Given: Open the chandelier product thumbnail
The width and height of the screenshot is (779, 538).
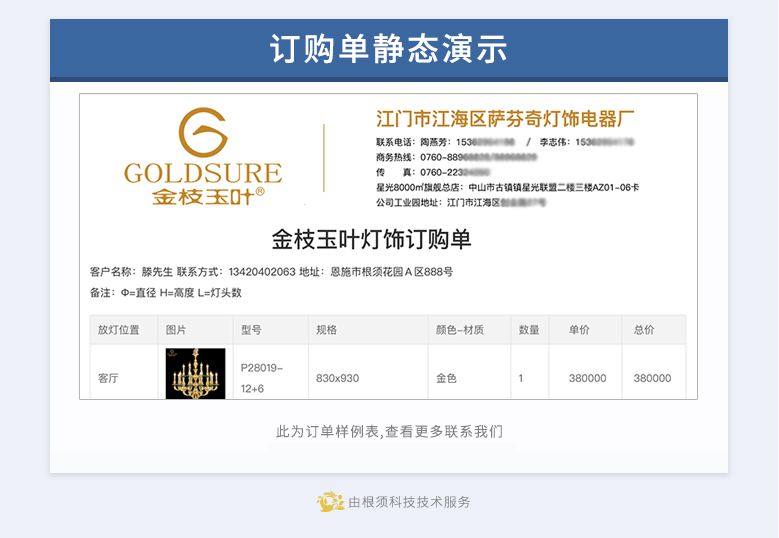Looking at the screenshot, I should pos(195,374).
